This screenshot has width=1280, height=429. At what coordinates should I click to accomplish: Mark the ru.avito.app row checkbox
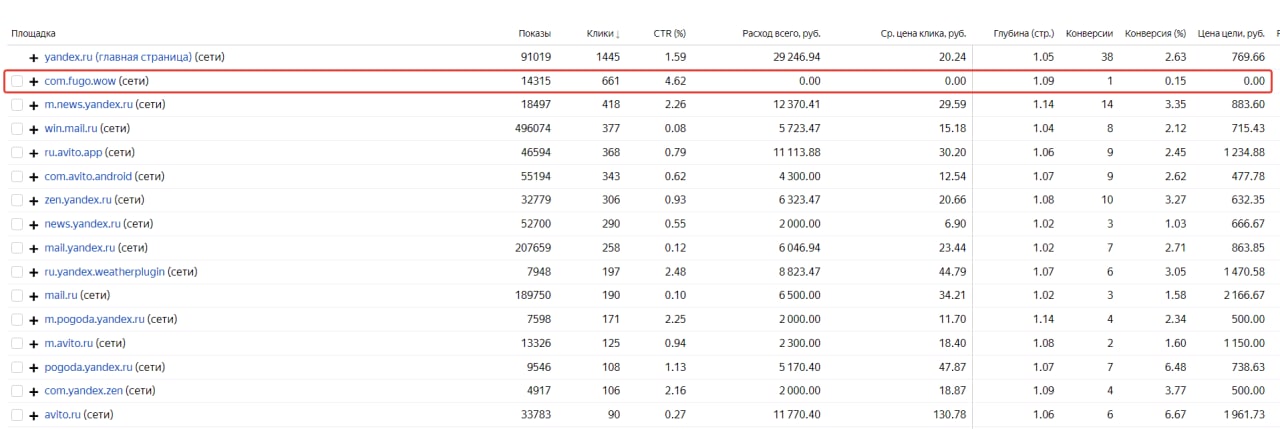click(x=17, y=152)
